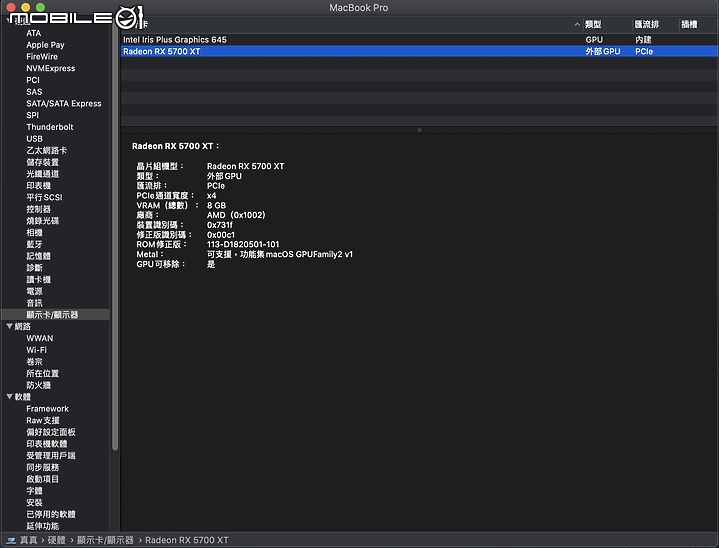
Task: Select PCI in the sidebar
Action: [x=33, y=80]
